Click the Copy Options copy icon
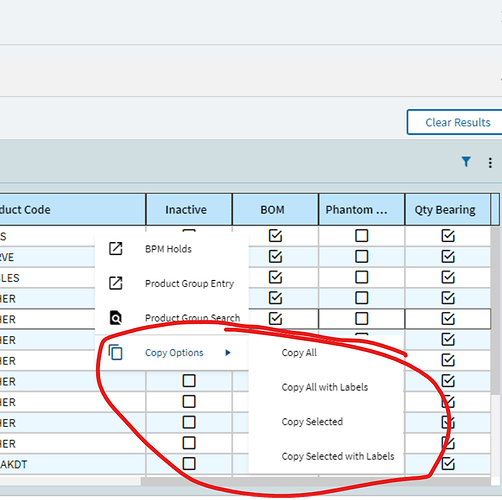Viewport: 502px width, 500px height. pyautogui.click(x=116, y=352)
